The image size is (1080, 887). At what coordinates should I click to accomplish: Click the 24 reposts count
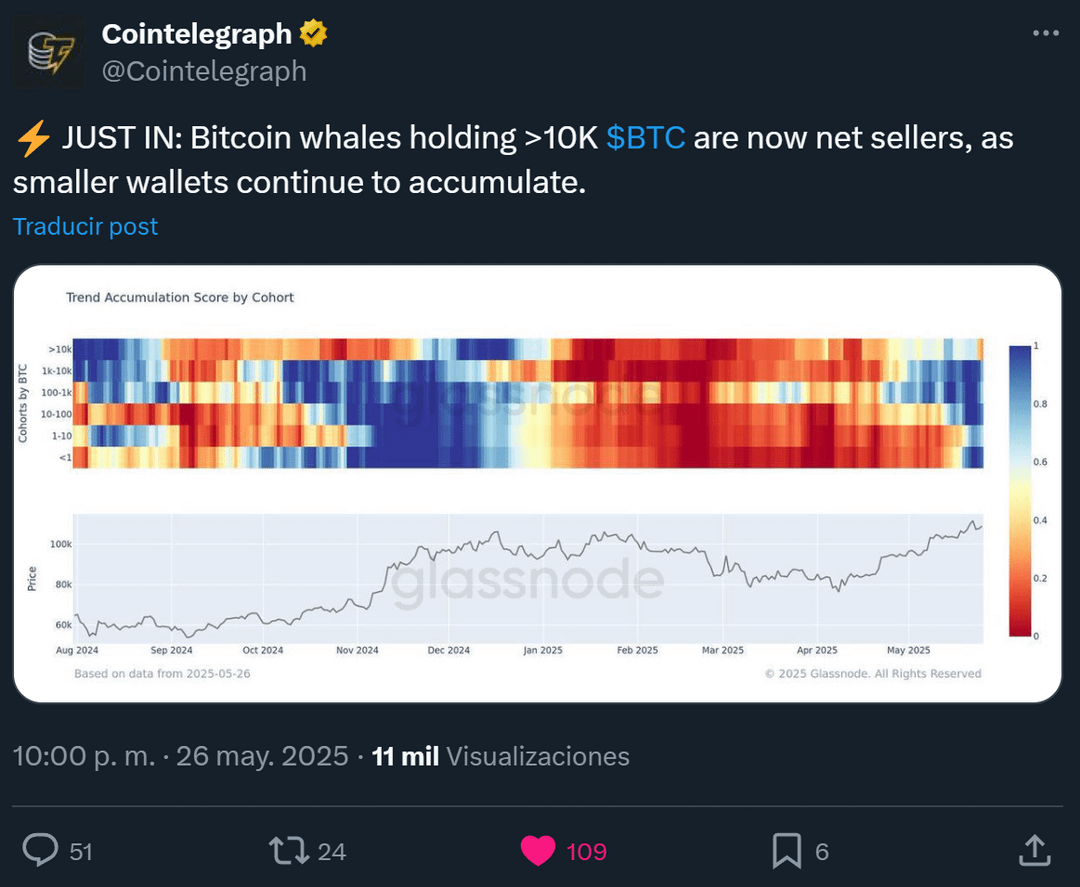(331, 852)
